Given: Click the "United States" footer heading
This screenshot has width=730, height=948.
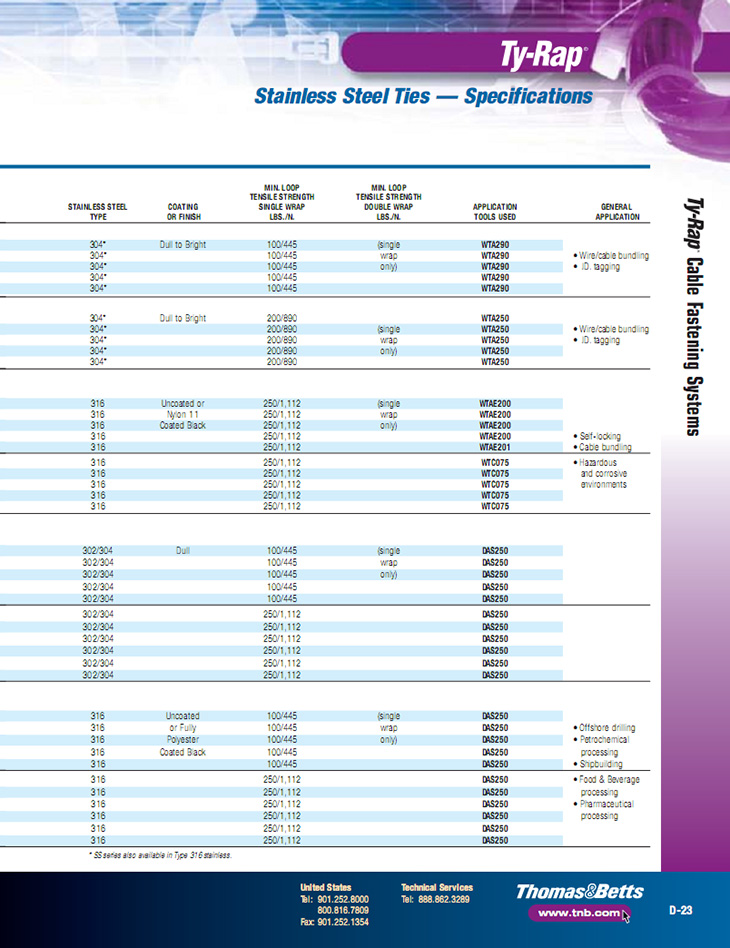Looking at the screenshot, I should point(325,888).
